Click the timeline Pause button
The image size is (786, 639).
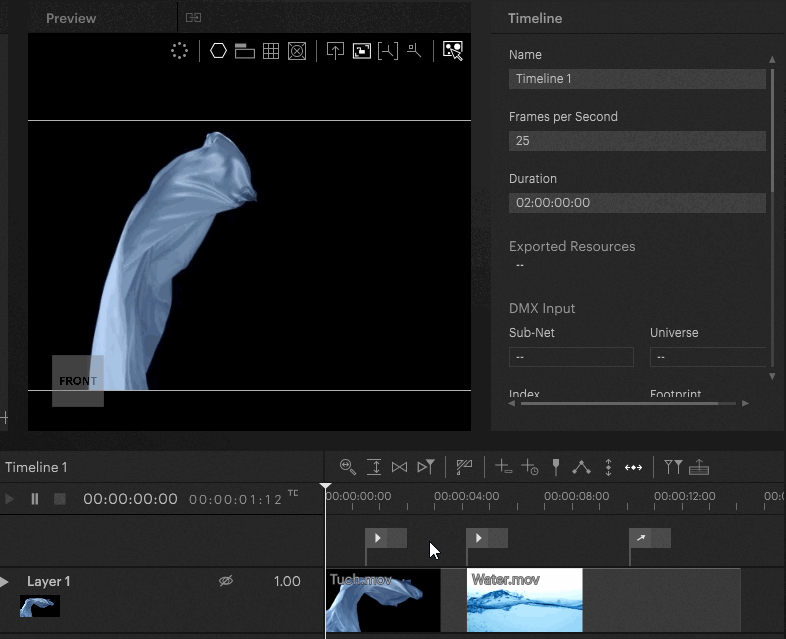35,499
